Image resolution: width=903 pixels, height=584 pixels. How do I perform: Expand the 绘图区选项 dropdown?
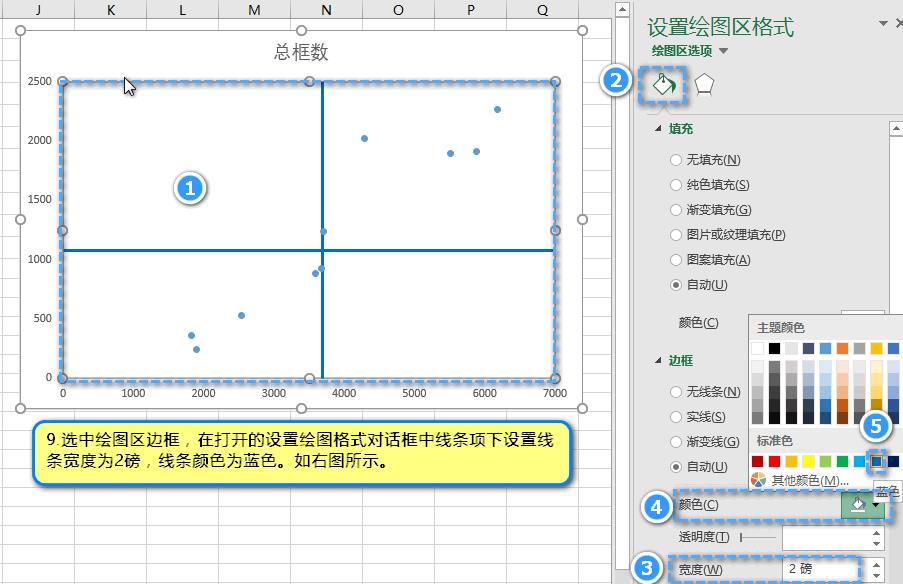(723, 51)
